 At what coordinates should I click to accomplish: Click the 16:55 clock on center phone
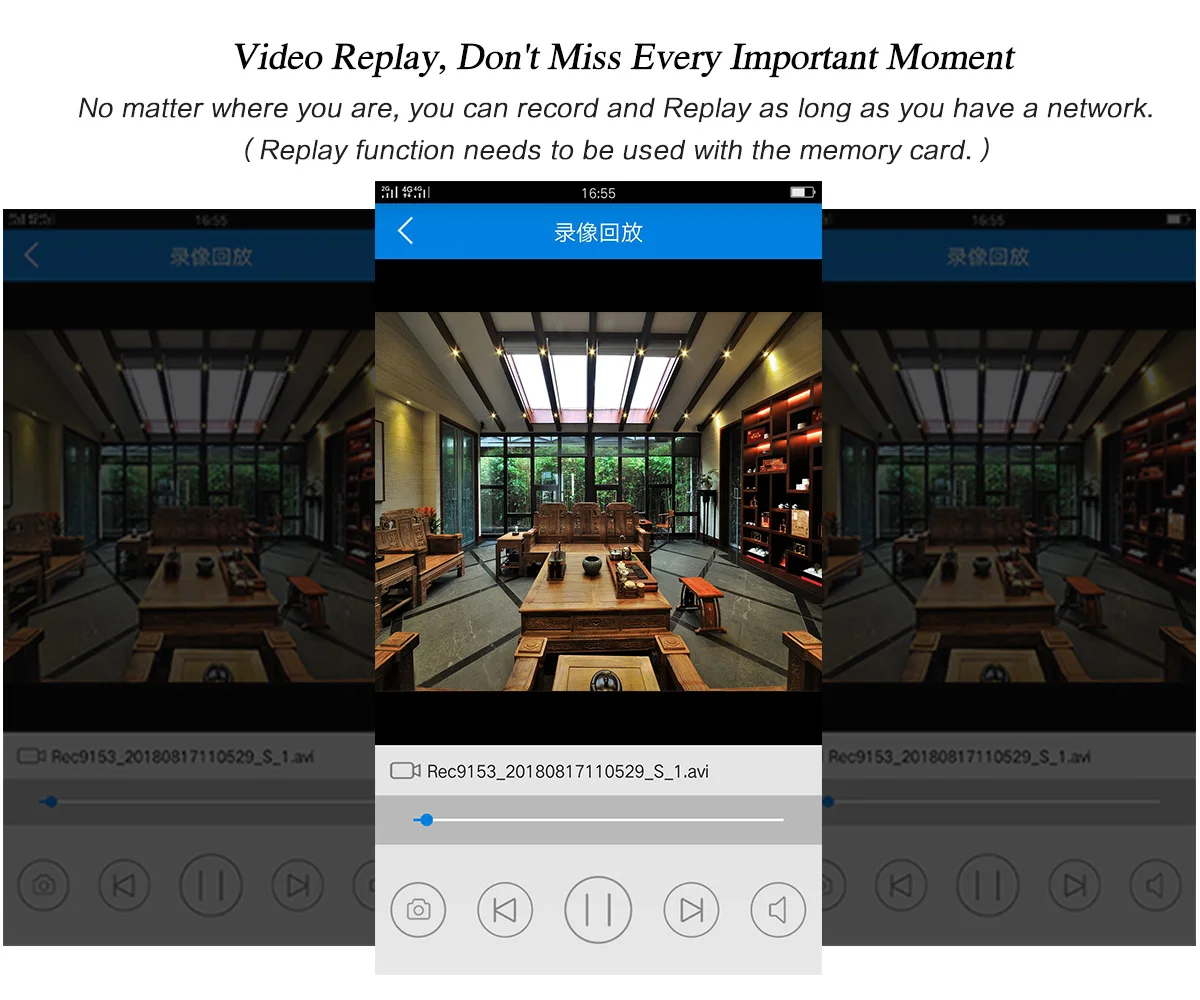click(x=598, y=193)
